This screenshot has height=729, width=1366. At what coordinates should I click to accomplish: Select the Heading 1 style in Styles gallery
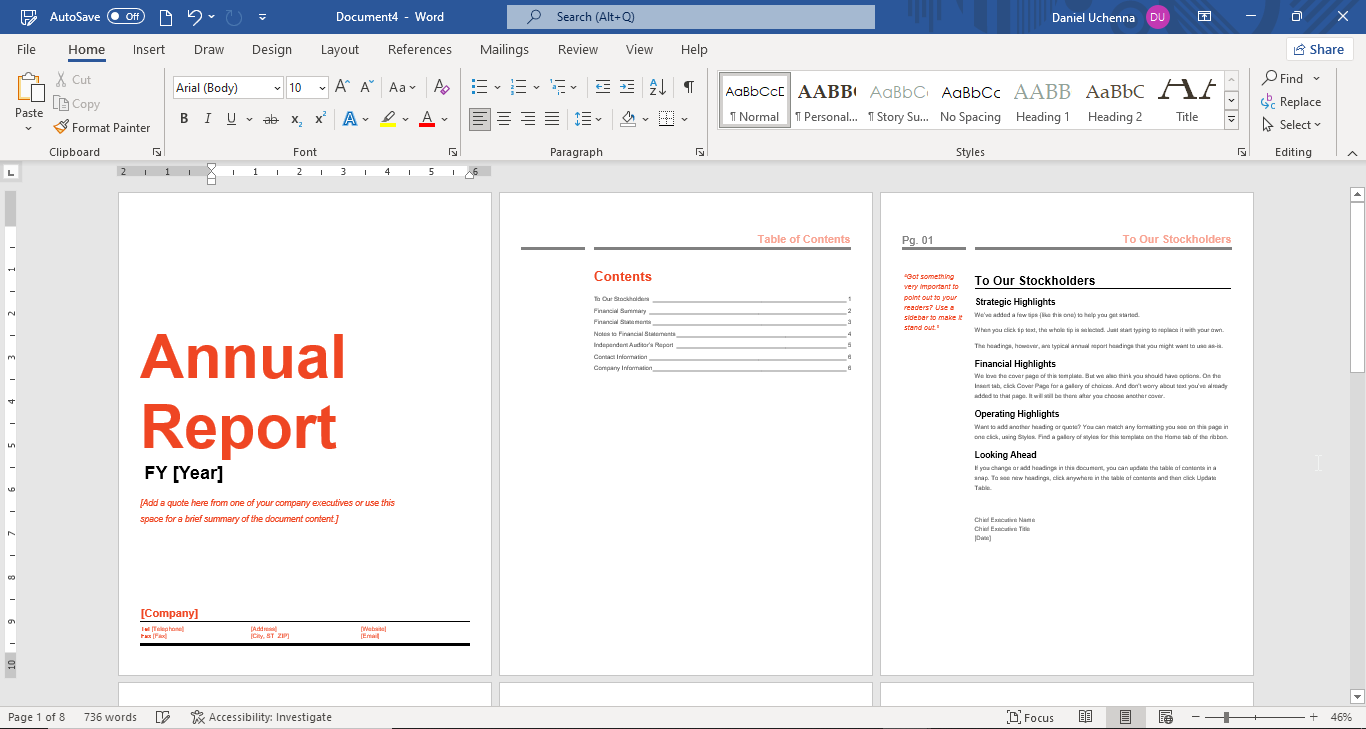1042,100
